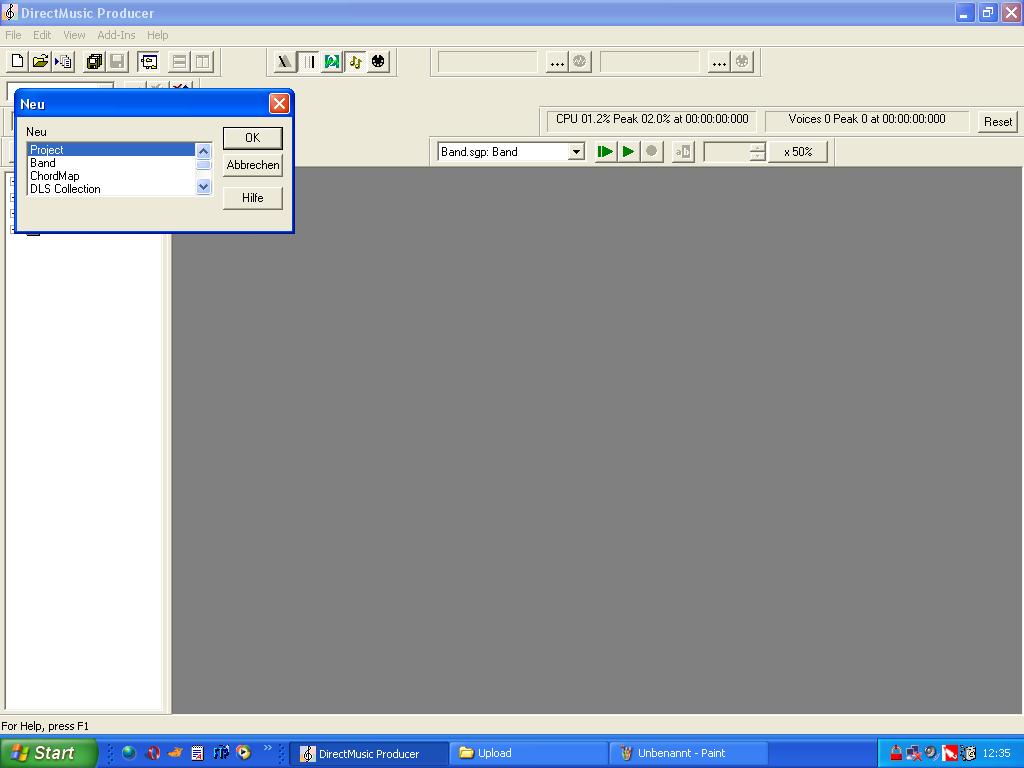Reset the CPU and Voices peak stats
The width and height of the screenshot is (1024, 768).
point(997,121)
